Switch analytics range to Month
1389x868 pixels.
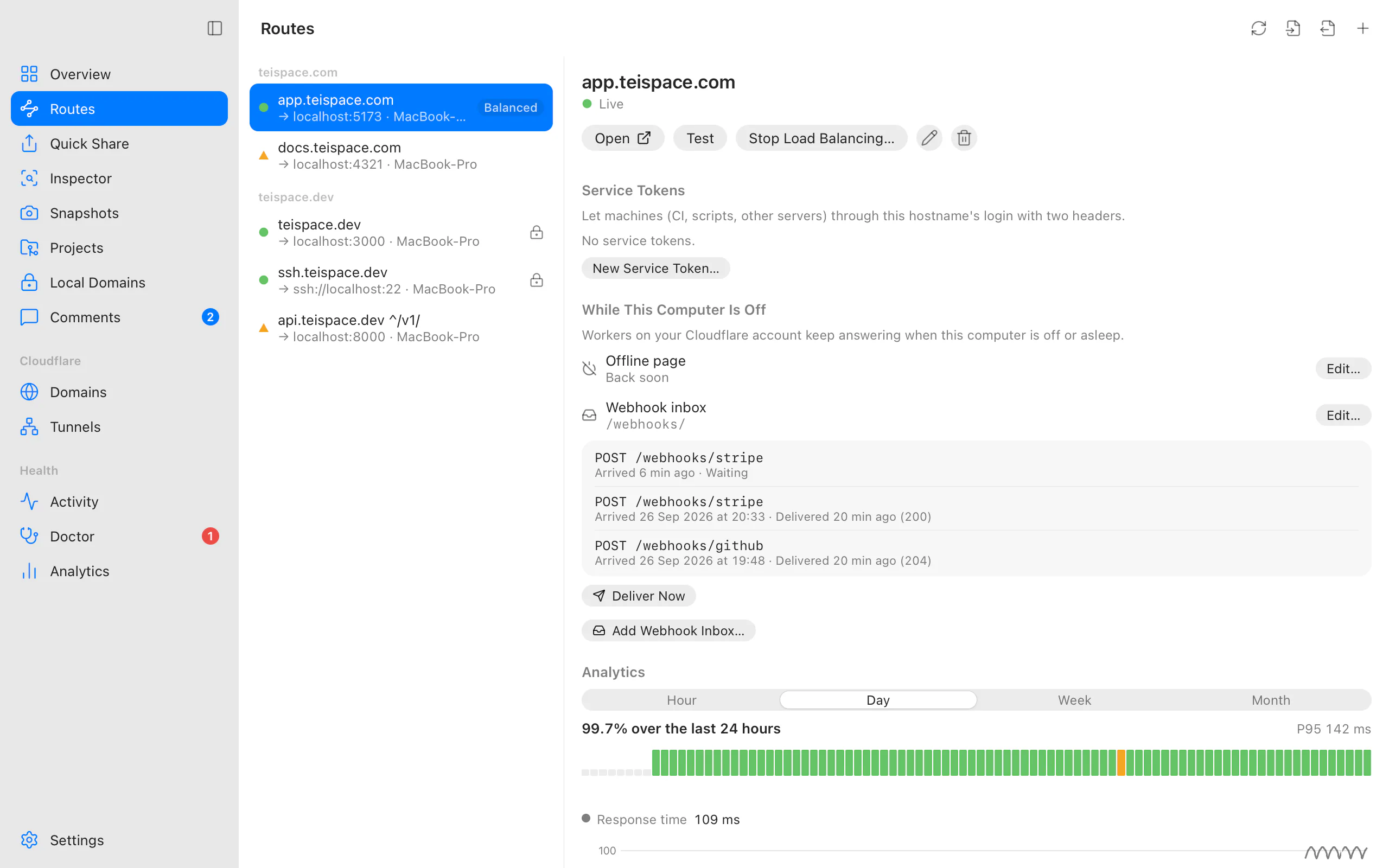coord(1271,700)
